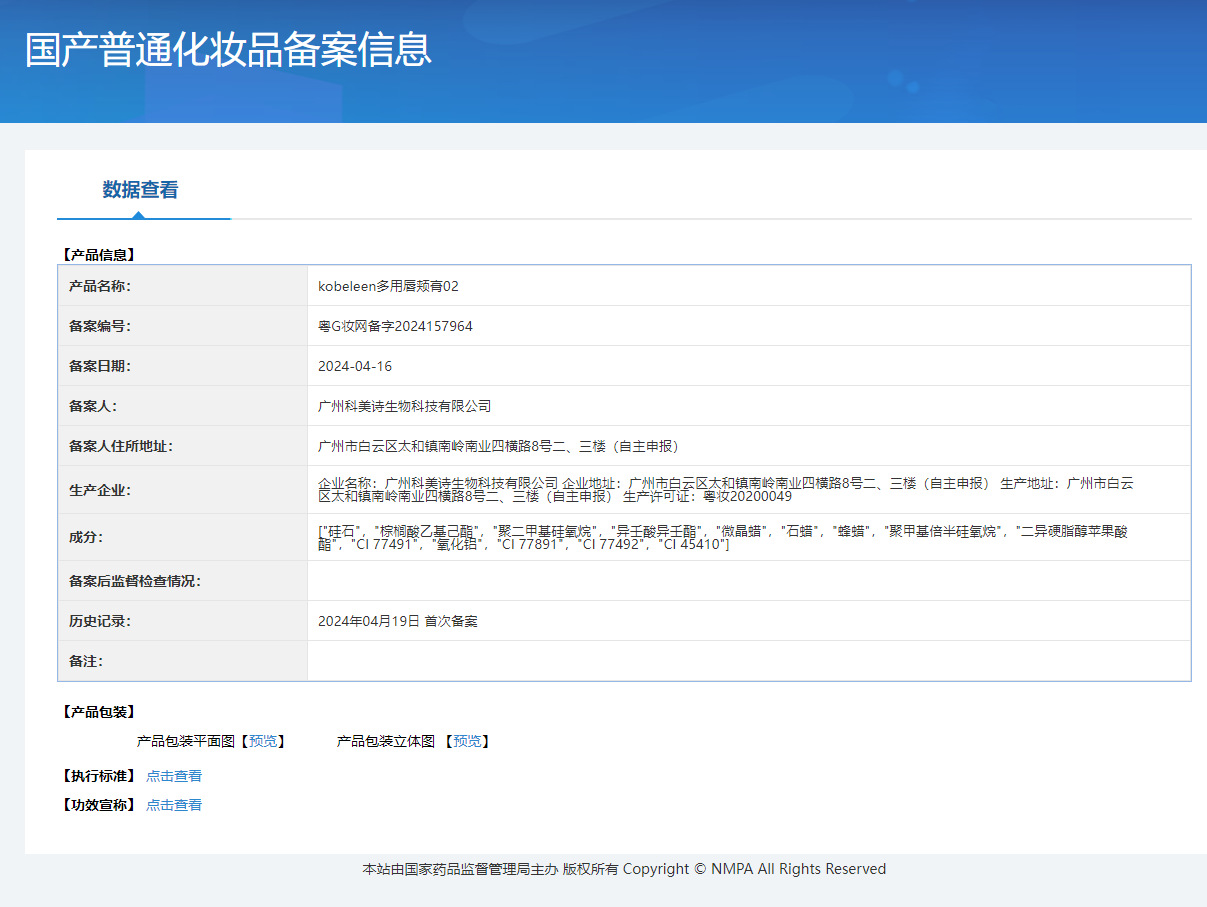The image size is (1207, 907).
Task: Open 点击查看 link beside 执行标准
Action: (174, 776)
